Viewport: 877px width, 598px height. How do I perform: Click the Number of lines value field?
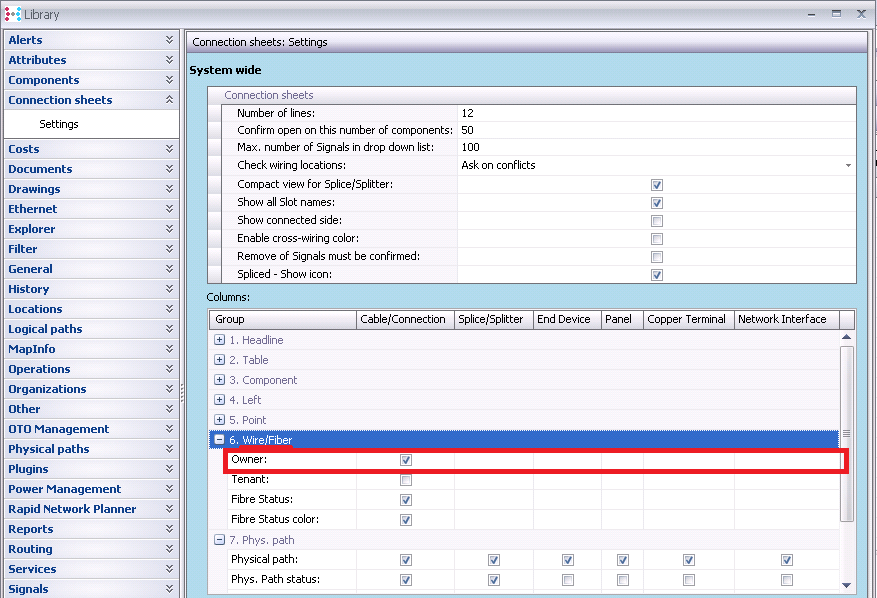(x=657, y=113)
